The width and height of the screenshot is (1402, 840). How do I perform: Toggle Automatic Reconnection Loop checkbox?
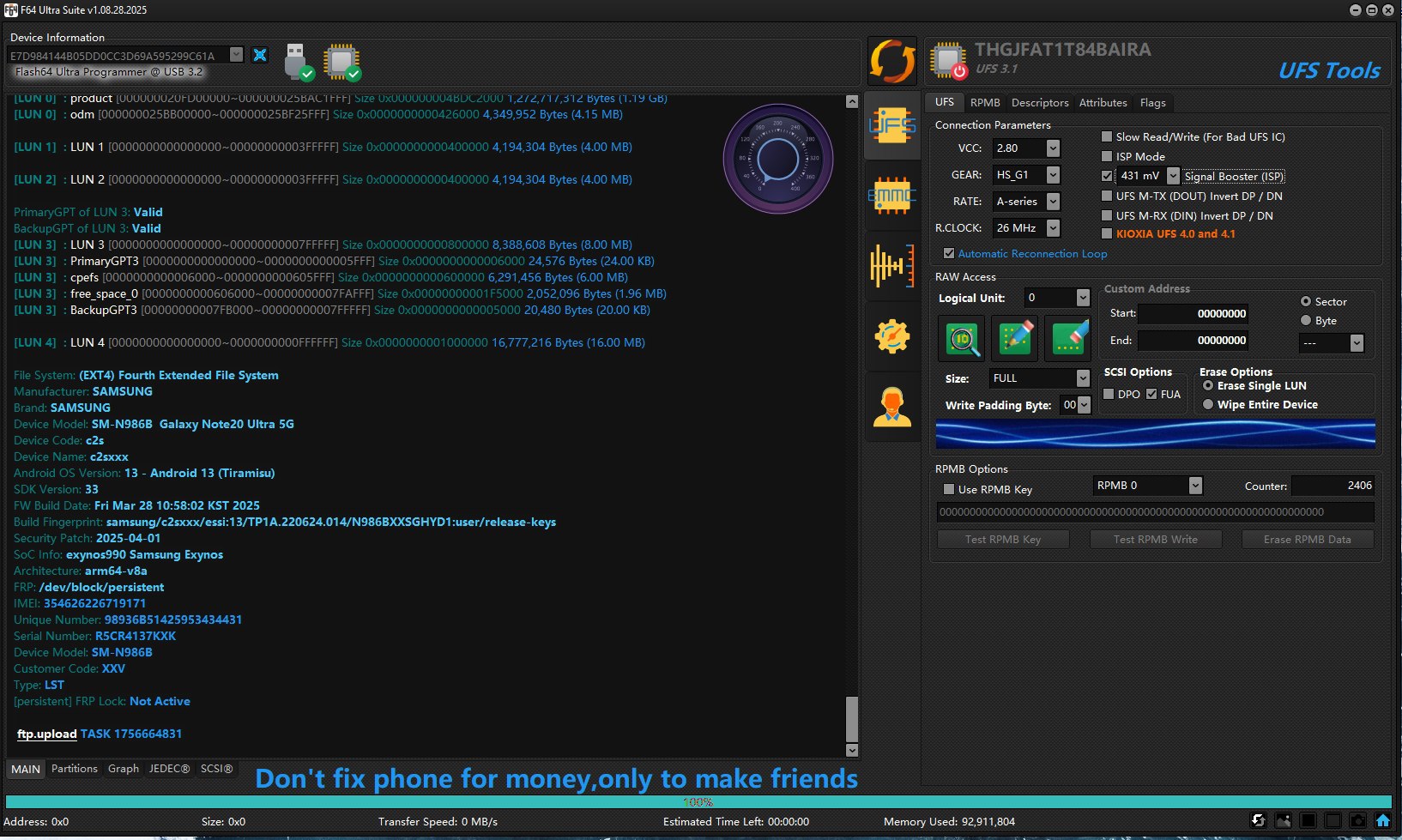point(949,253)
